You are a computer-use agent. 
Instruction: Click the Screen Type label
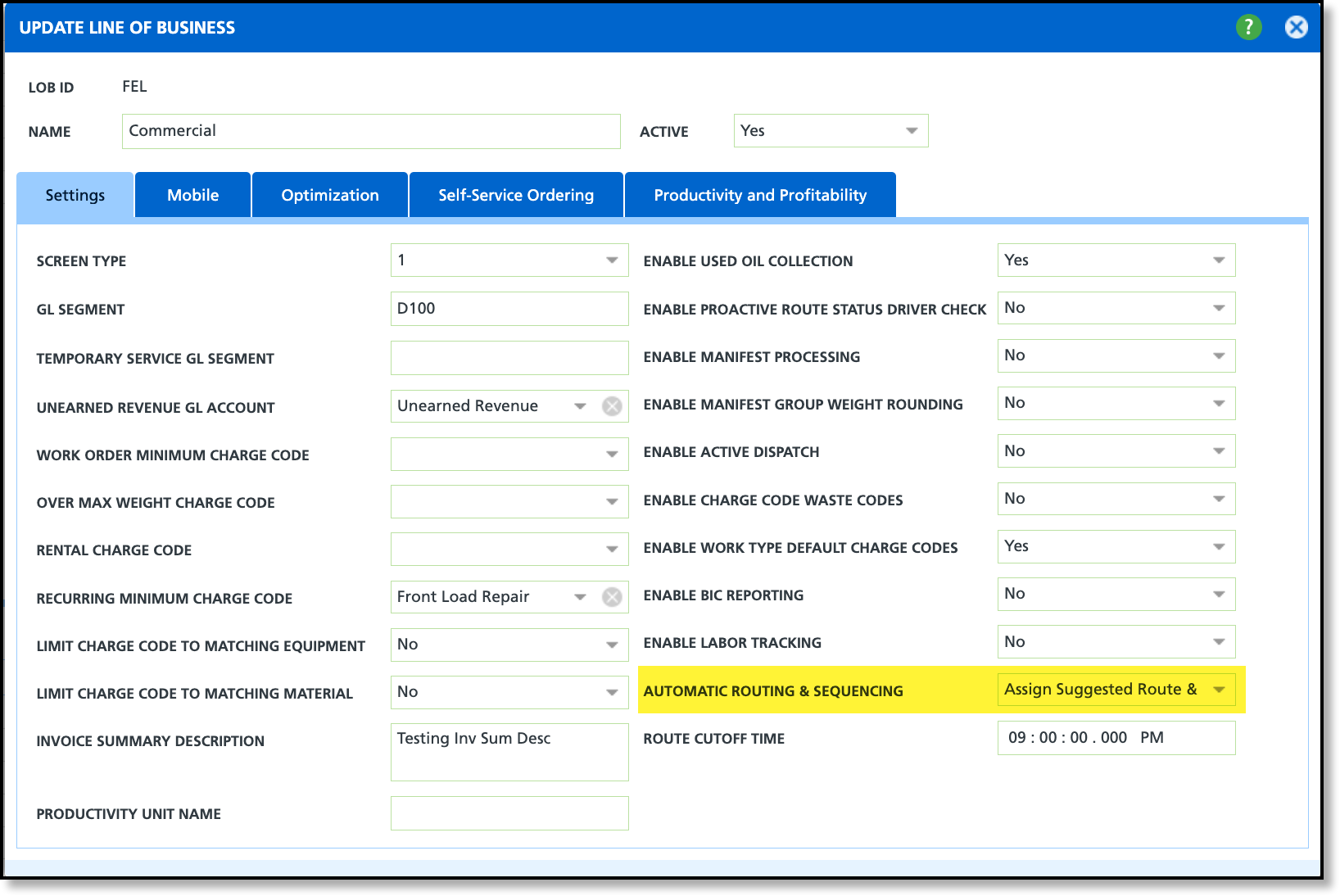tap(81, 261)
